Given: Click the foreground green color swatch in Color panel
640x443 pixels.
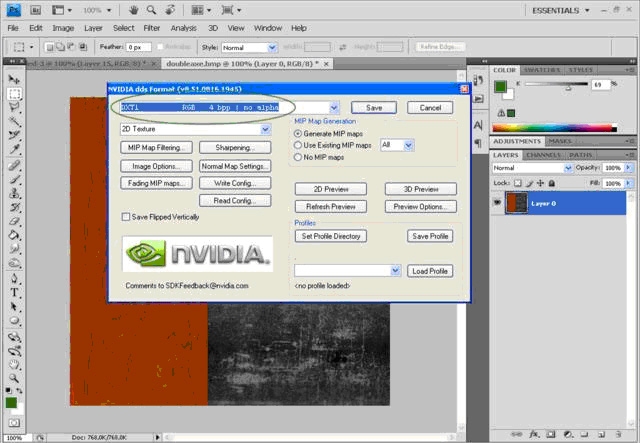Looking at the screenshot, I should pyautogui.click(x=500, y=86).
